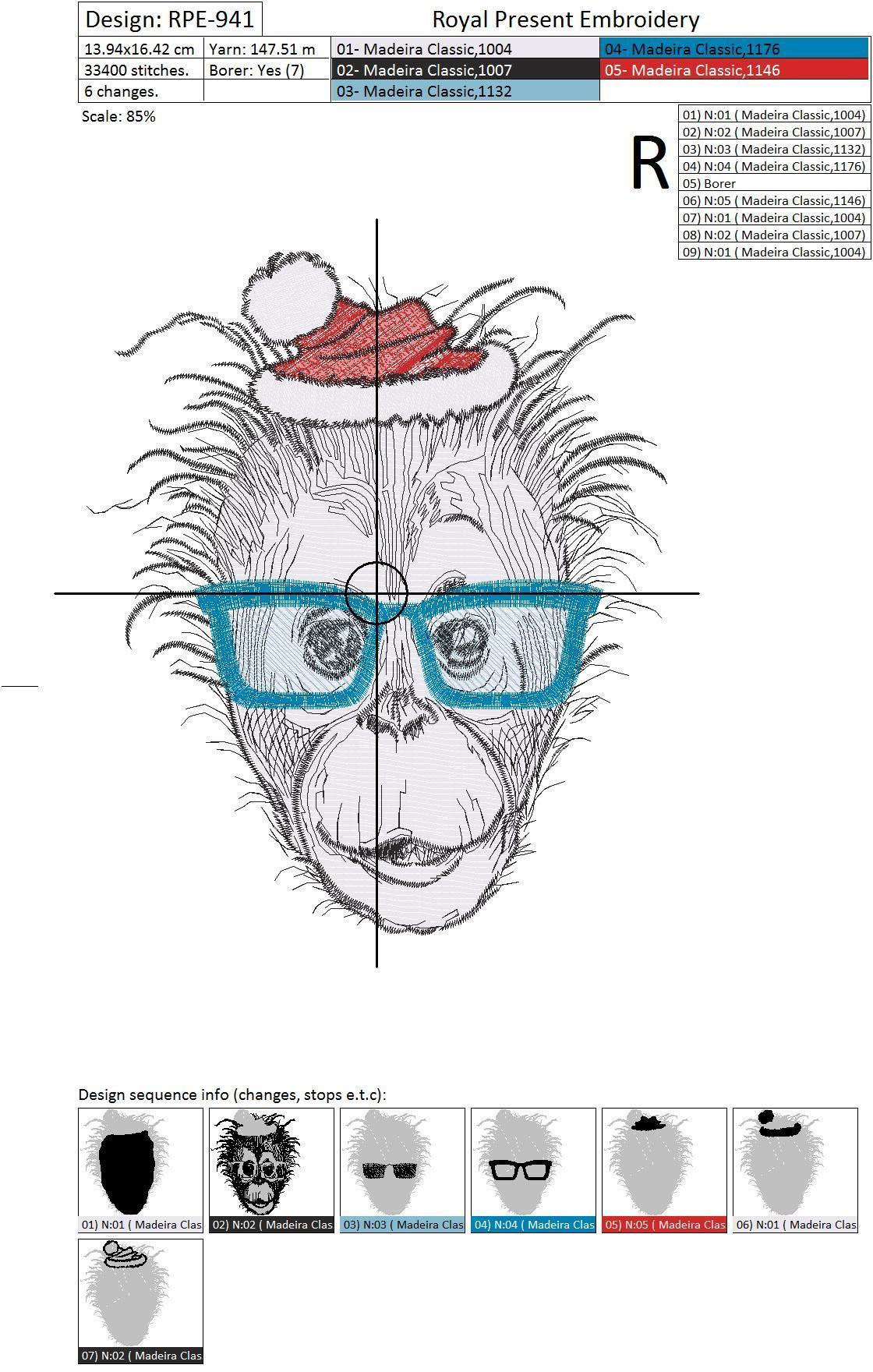The width and height of the screenshot is (873, 1372).
Task: Click caption 07) N:02 under seventh thumbnail
Action: point(140,1356)
